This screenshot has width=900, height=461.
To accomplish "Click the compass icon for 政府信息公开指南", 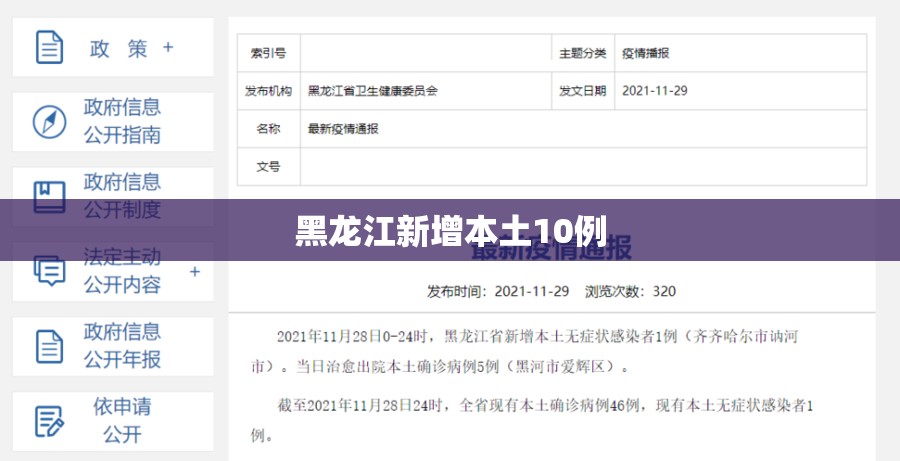I will pos(49,122).
